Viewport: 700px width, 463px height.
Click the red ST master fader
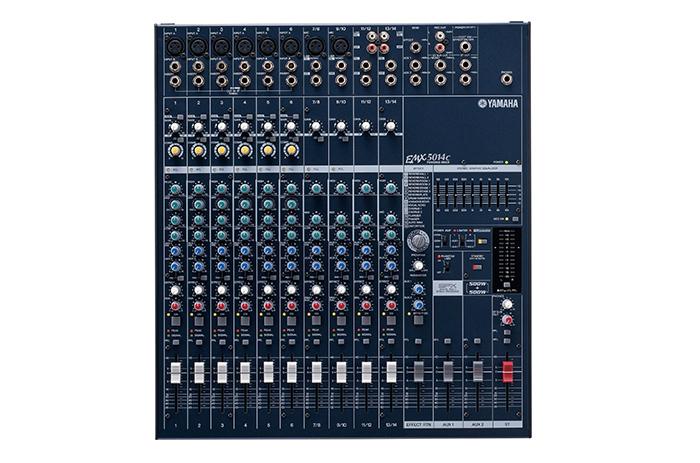[508, 372]
